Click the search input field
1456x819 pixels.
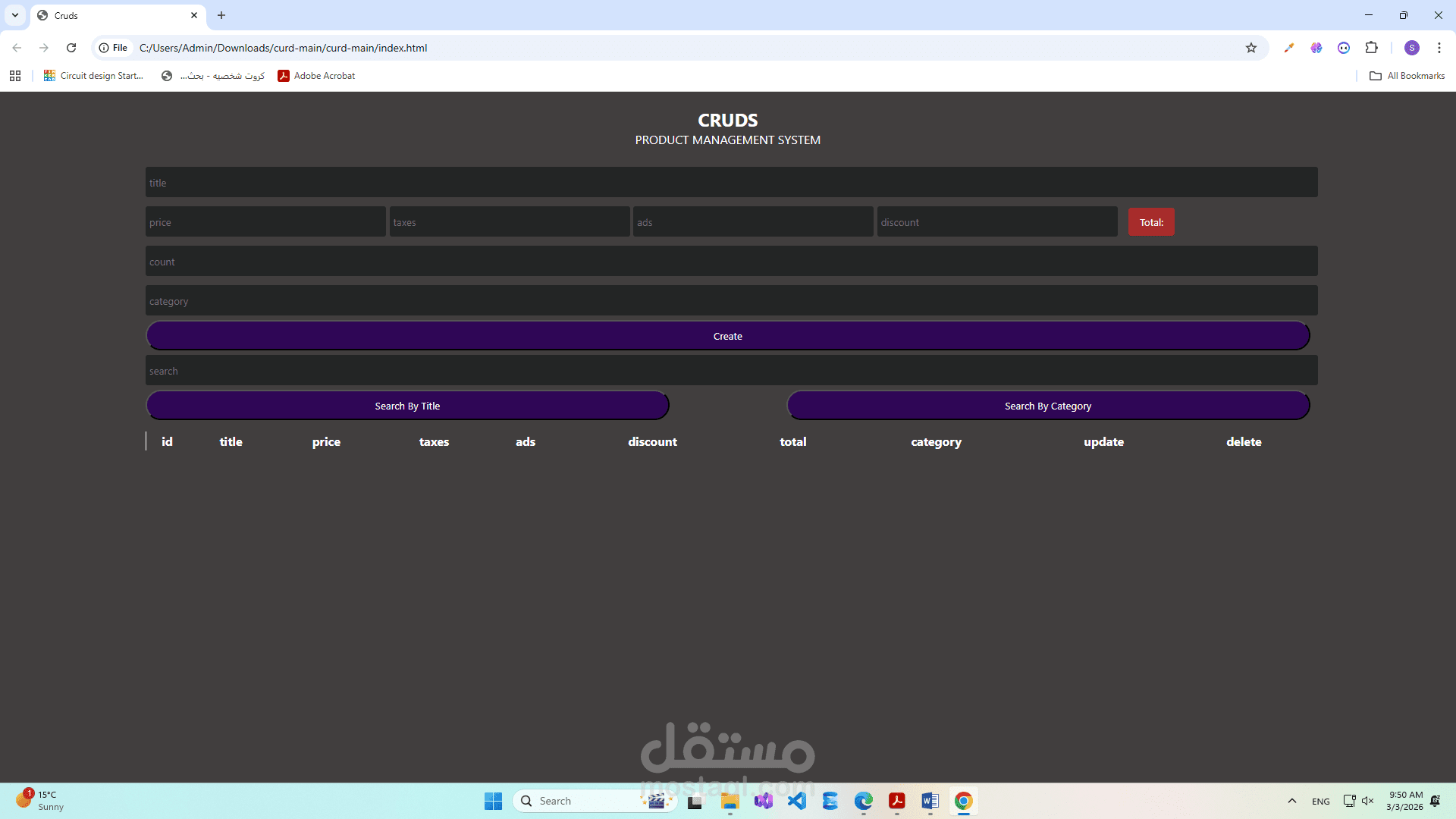click(x=728, y=370)
